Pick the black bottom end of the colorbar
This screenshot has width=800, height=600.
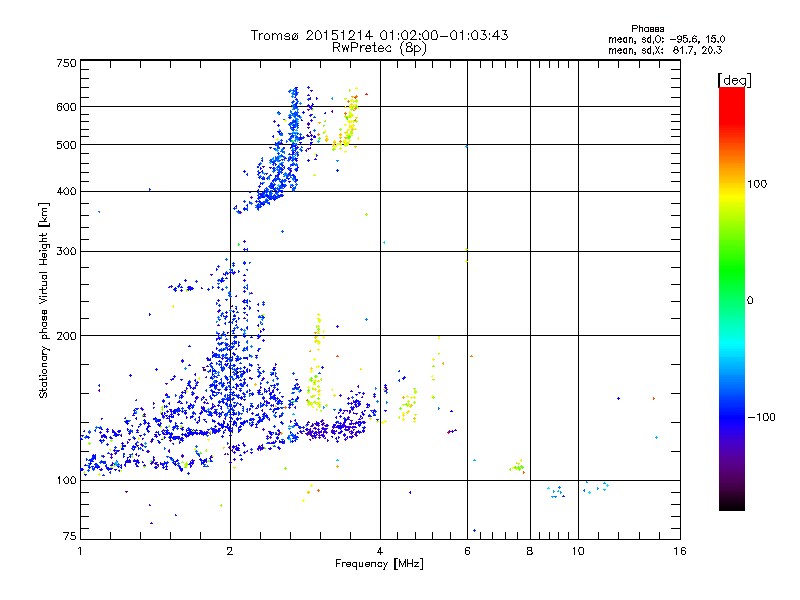pos(732,504)
